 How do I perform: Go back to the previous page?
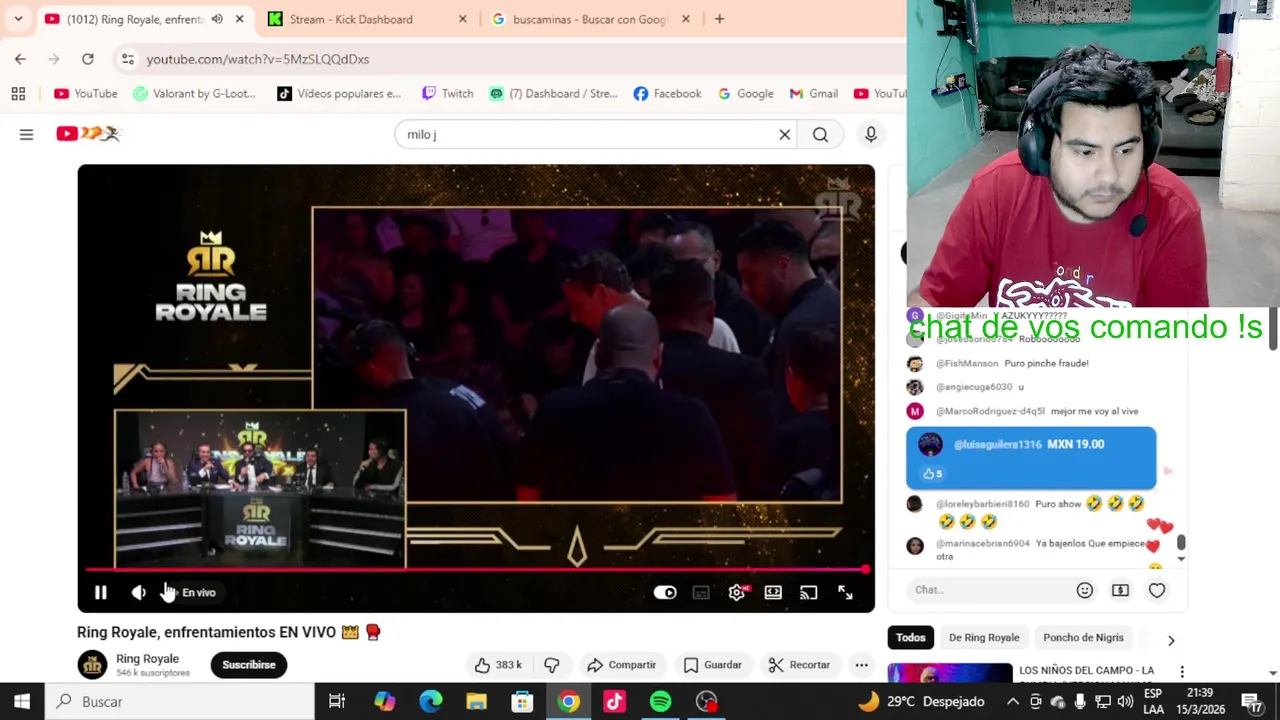click(20, 59)
